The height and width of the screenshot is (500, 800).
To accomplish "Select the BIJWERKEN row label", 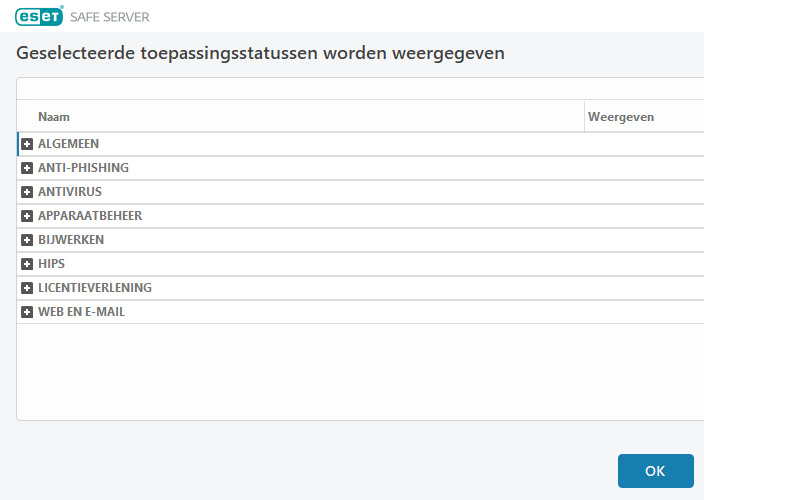I will click(71, 240).
